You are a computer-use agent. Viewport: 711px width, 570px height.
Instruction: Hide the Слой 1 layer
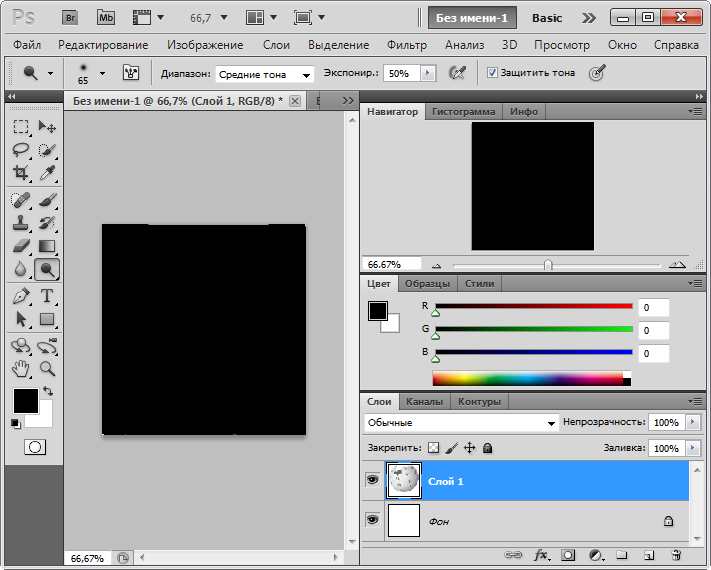click(372, 480)
